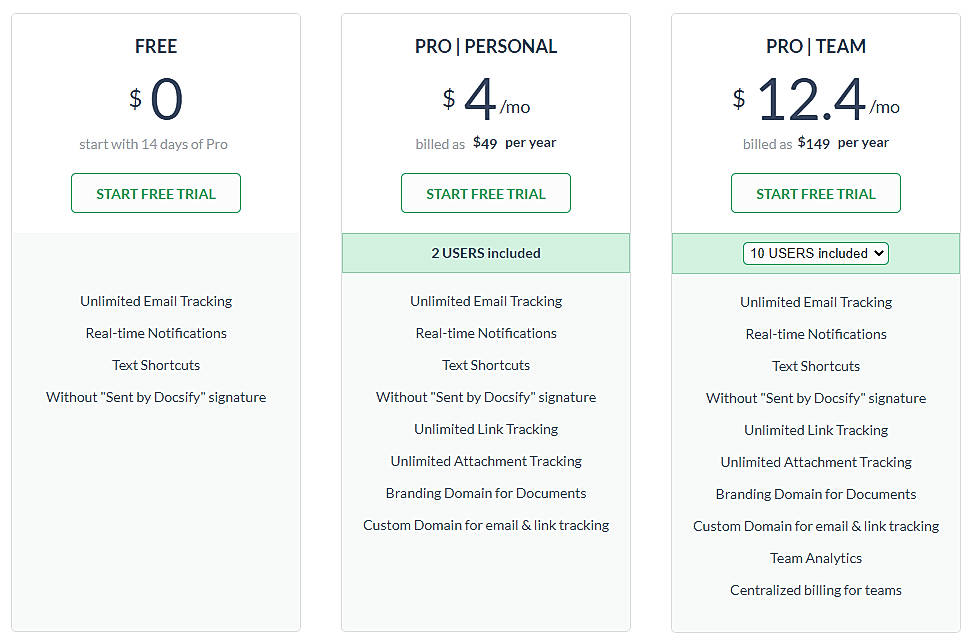Click the billed as $49 per year text
The height and width of the screenshot is (642, 973).
[x=485, y=142]
